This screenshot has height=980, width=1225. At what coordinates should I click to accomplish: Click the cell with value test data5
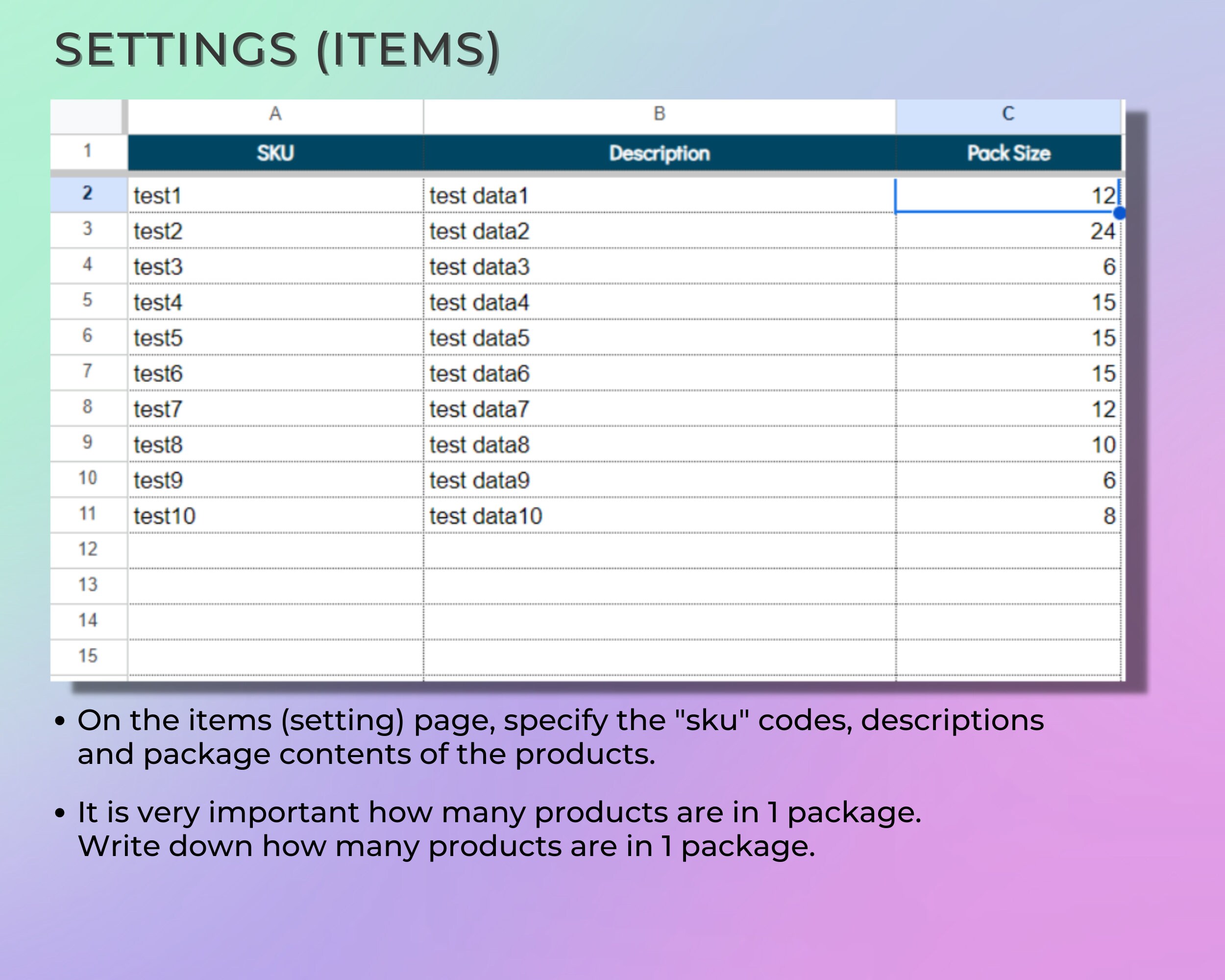pos(659,338)
